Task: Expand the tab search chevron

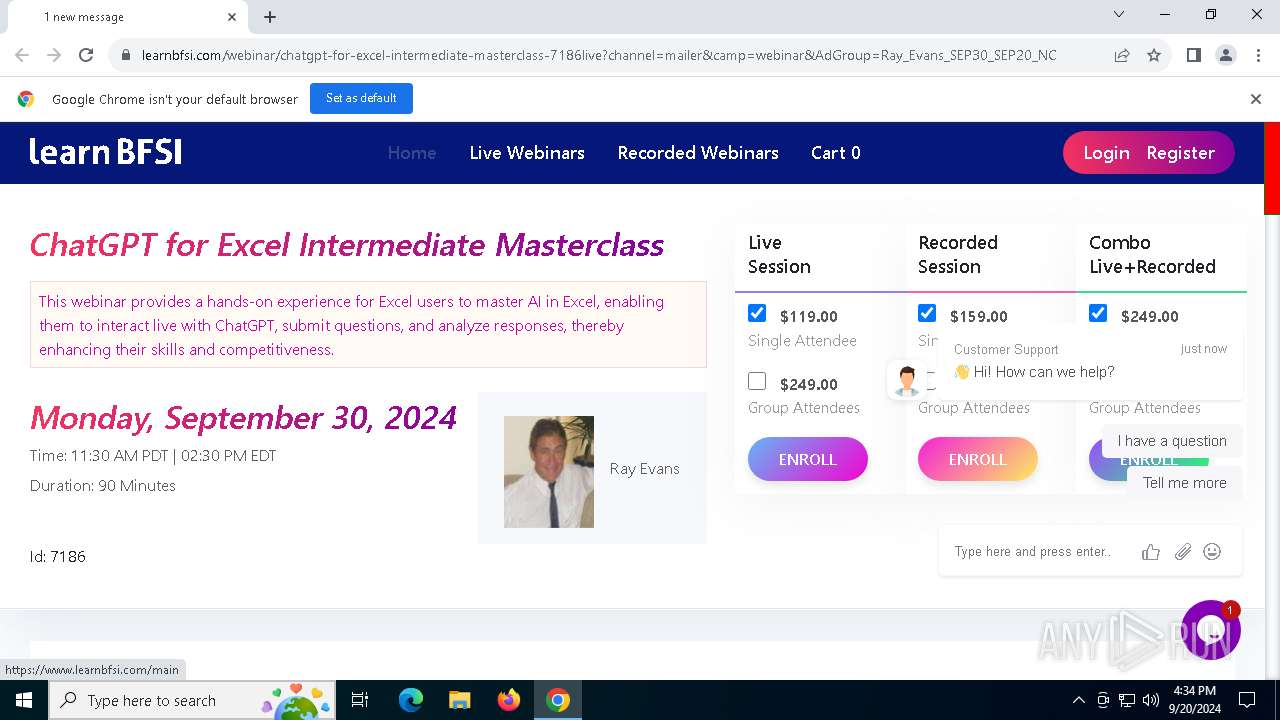Action: tap(1119, 15)
